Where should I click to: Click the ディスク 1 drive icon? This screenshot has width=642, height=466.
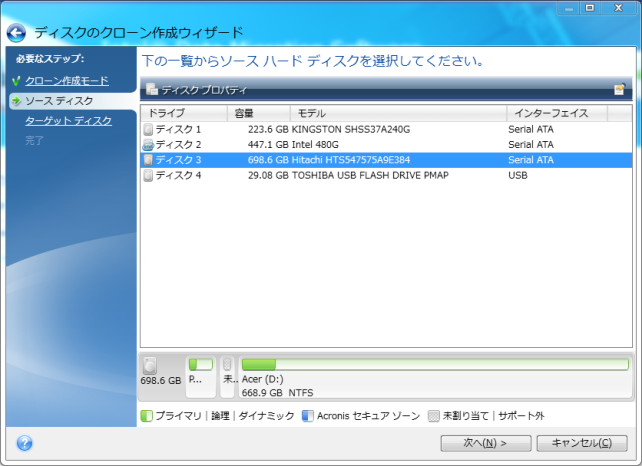coord(148,129)
